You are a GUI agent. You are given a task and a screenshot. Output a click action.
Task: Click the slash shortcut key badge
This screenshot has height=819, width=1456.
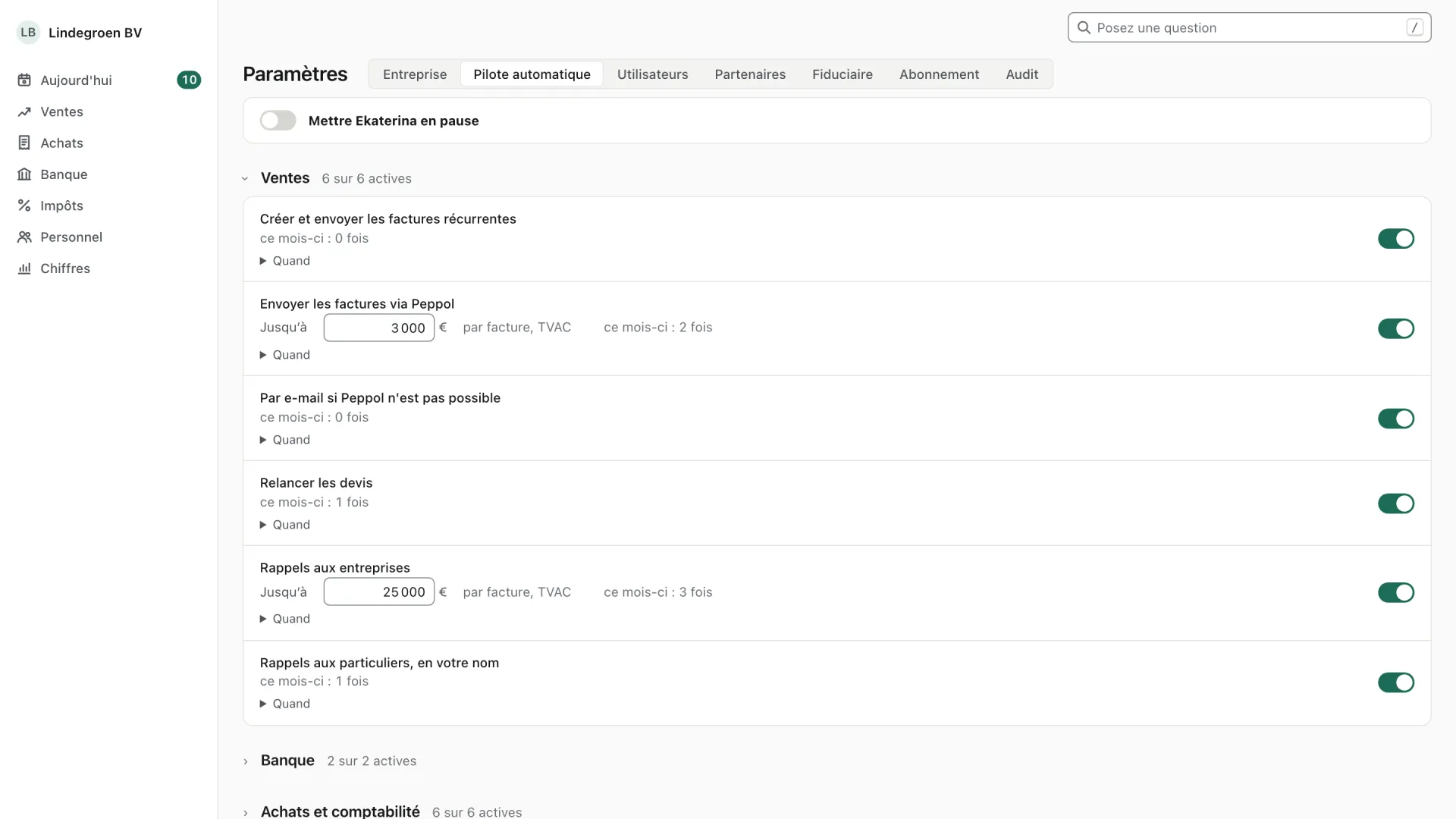(1414, 27)
